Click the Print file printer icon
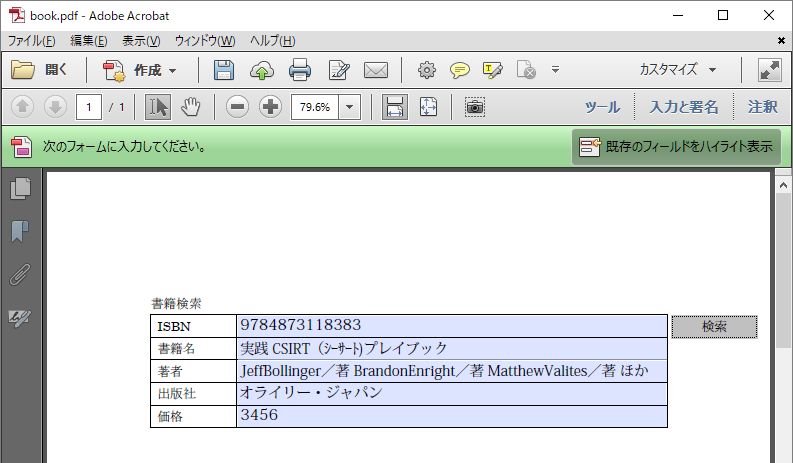Image resolution: width=793 pixels, height=463 pixels. tap(300, 70)
